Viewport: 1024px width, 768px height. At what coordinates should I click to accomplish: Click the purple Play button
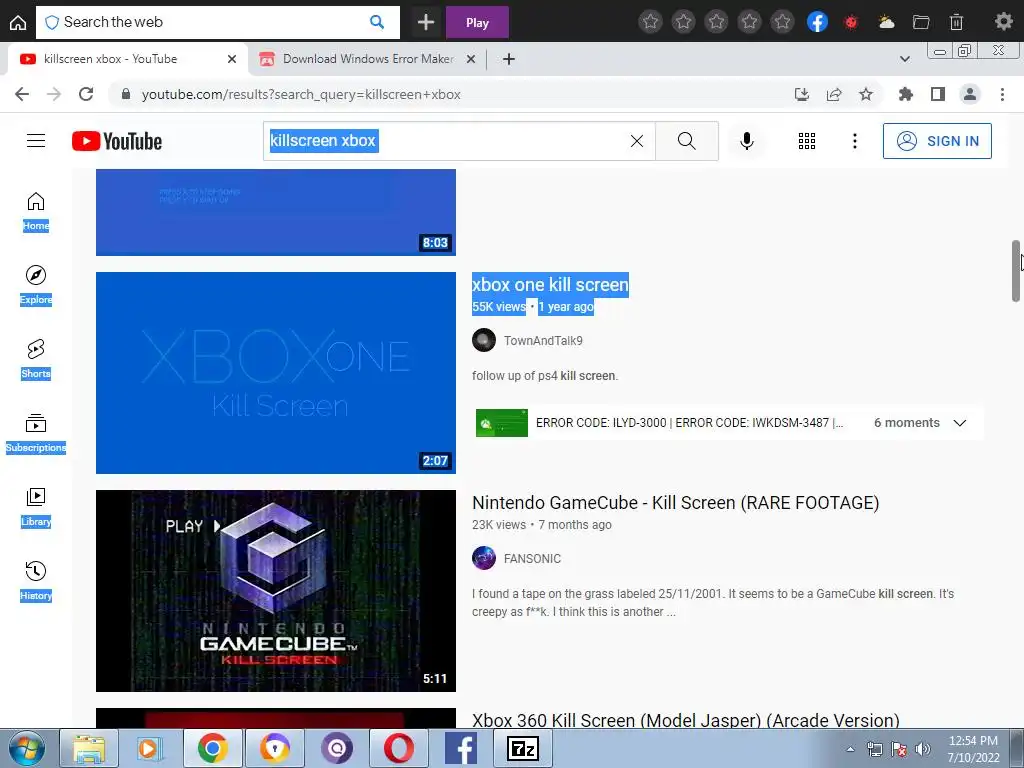coord(477,22)
